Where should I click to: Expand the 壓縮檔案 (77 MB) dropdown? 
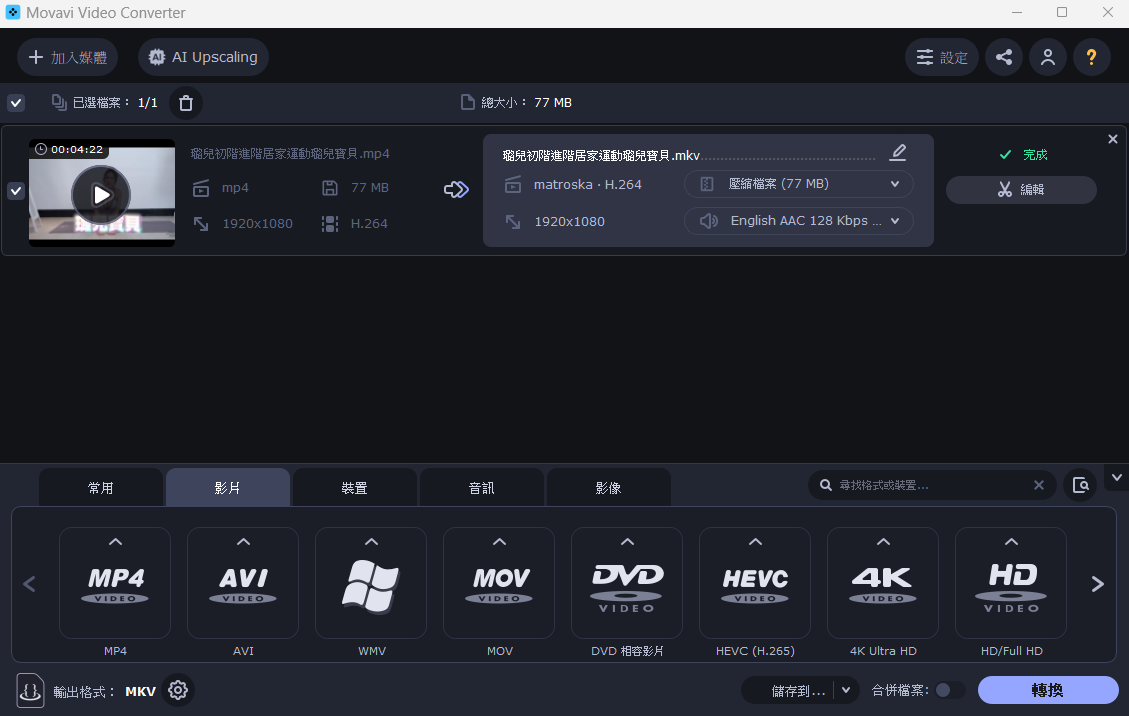click(x=799, y=184)
